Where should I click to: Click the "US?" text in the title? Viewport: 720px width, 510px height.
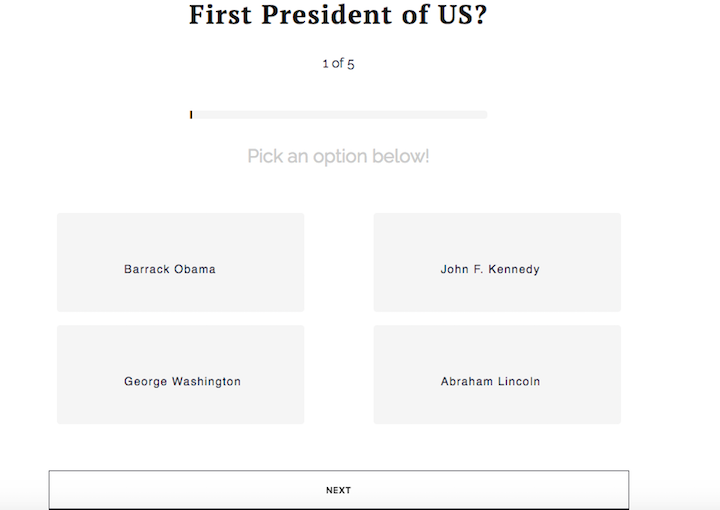point(462,15)
